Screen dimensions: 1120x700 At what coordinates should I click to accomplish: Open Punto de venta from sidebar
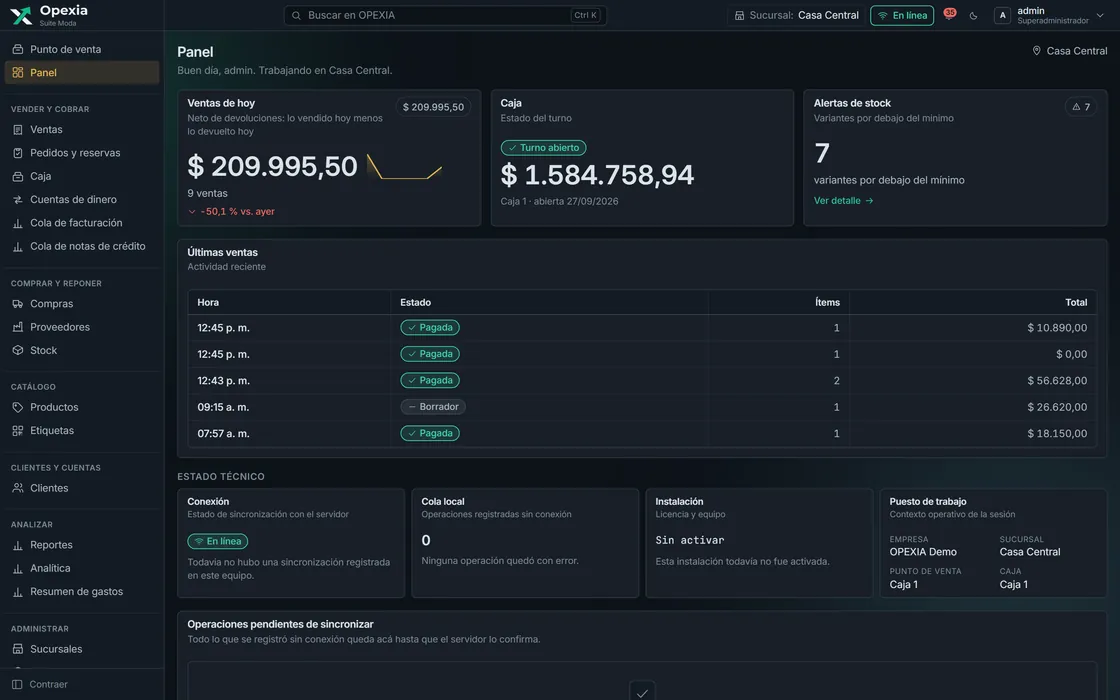[81, 49]
